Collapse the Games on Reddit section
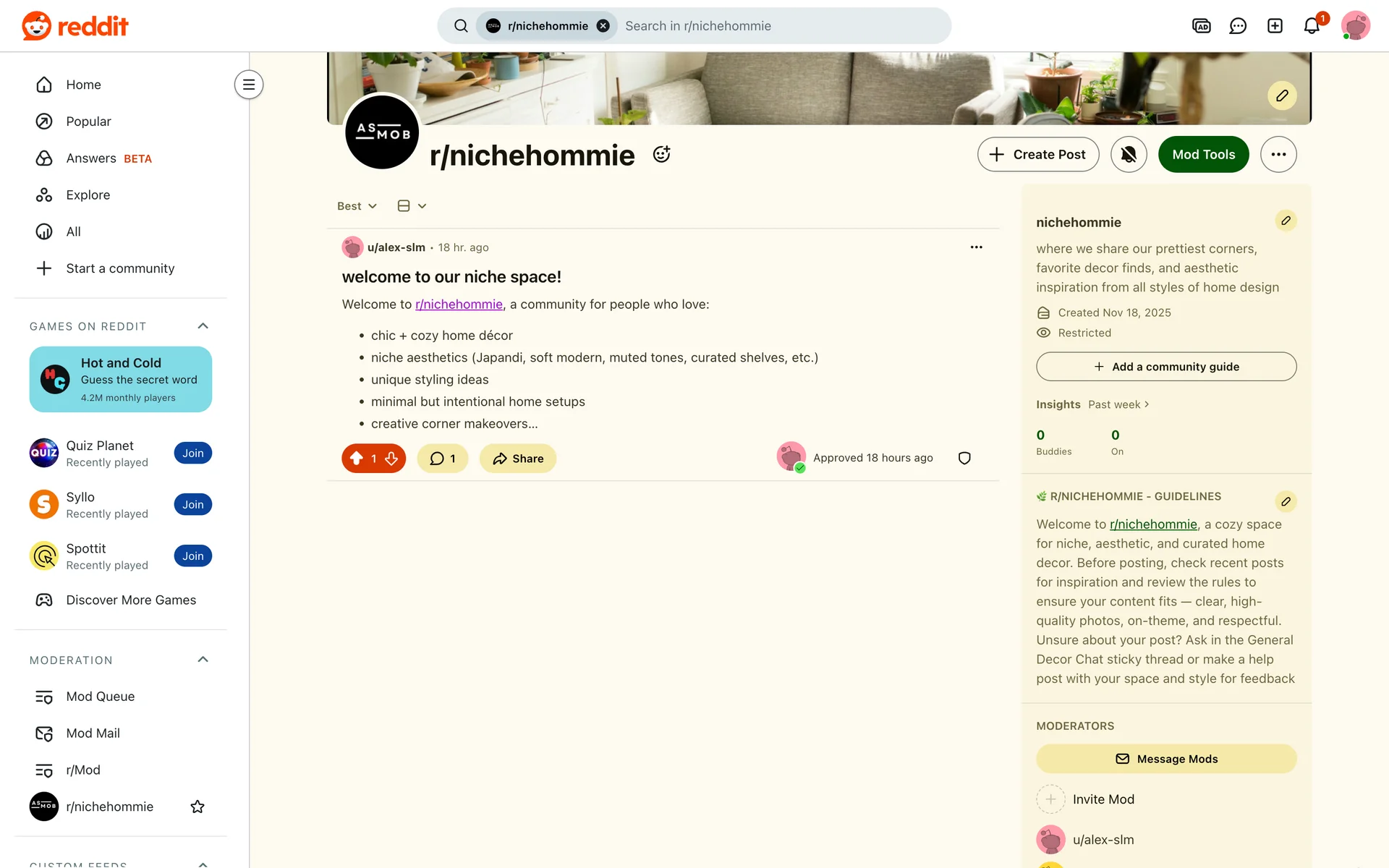Viewport: 1389px width, 868px height. tap(203, 326)
